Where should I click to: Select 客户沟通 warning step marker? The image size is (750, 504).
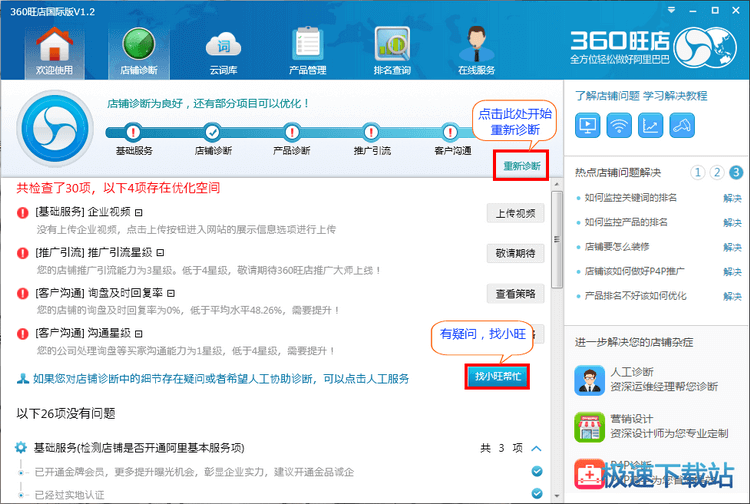(x=450, y=131)
